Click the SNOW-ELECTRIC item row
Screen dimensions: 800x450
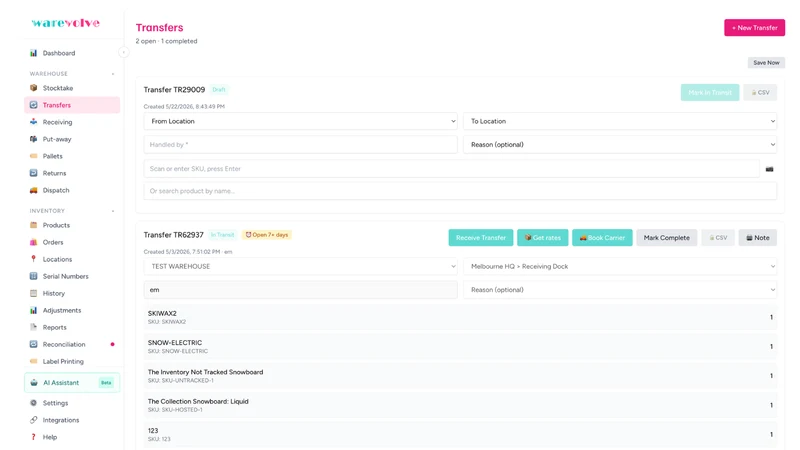(x=460, y=346)
